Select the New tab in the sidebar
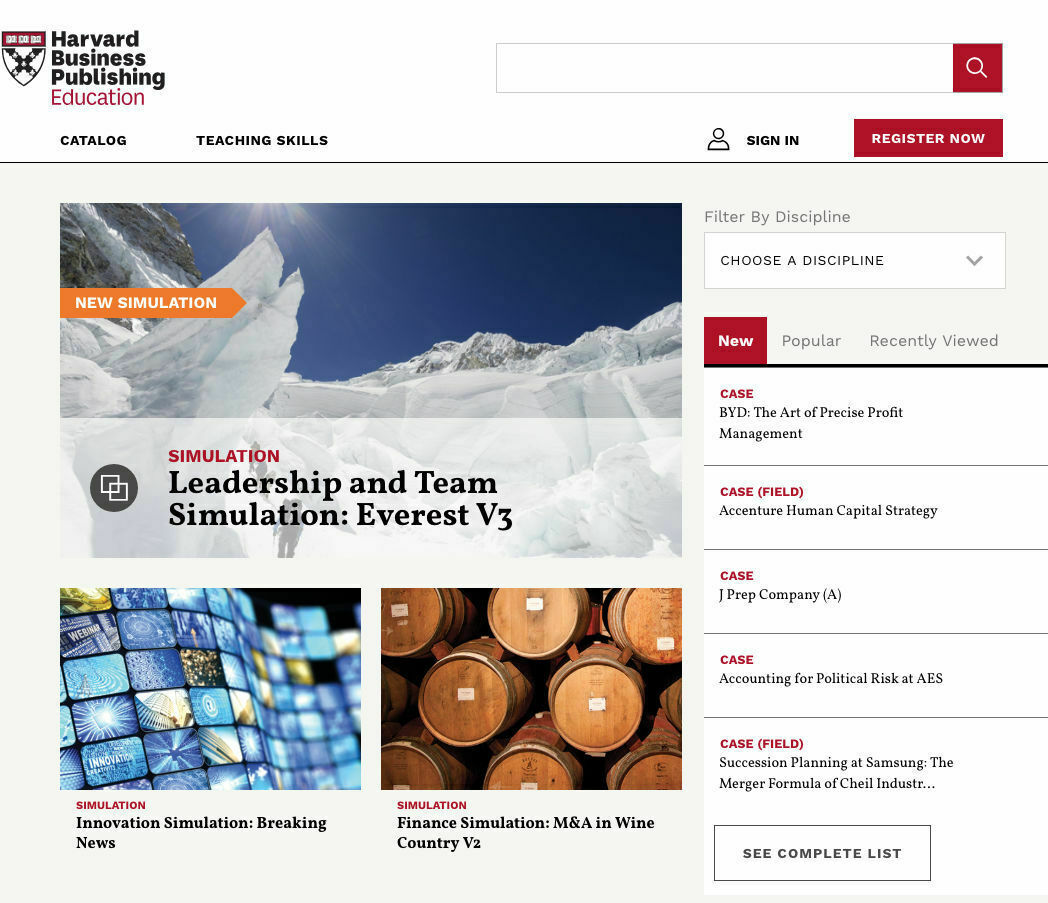The image size is (1048, 903). click(735, 341)
